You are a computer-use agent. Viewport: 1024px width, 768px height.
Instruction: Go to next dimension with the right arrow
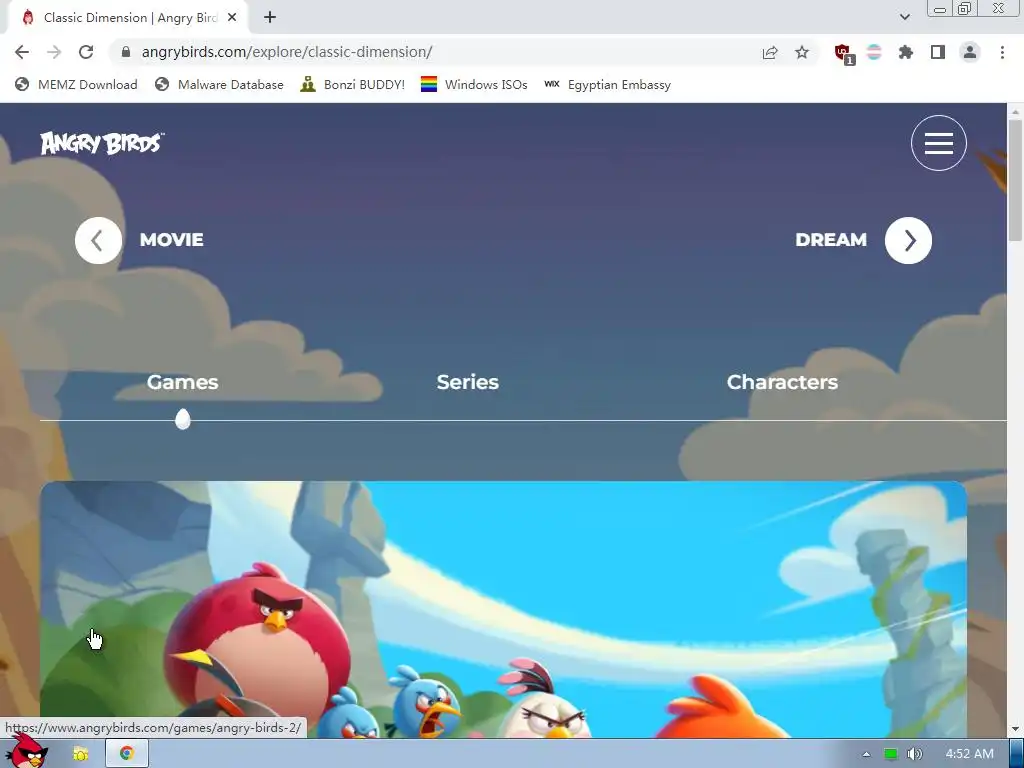(908, 240)
